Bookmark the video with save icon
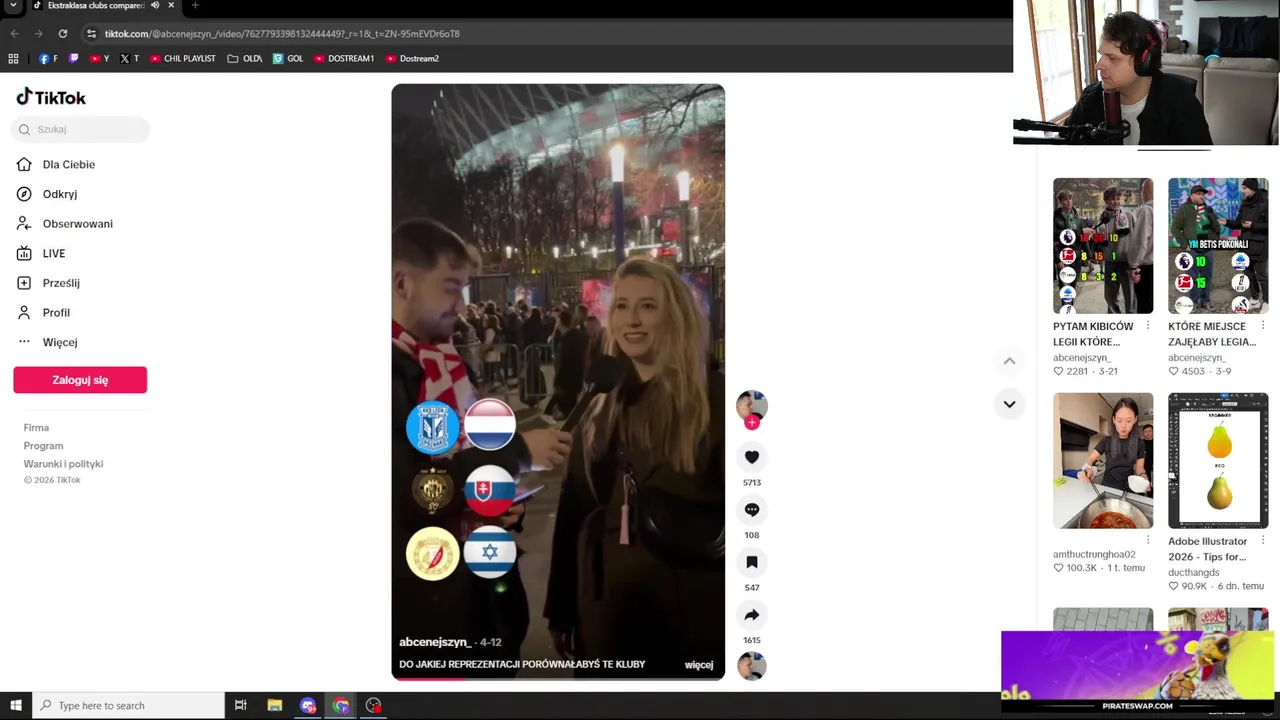Screen dimensions: 1280x720 [752, 562]
